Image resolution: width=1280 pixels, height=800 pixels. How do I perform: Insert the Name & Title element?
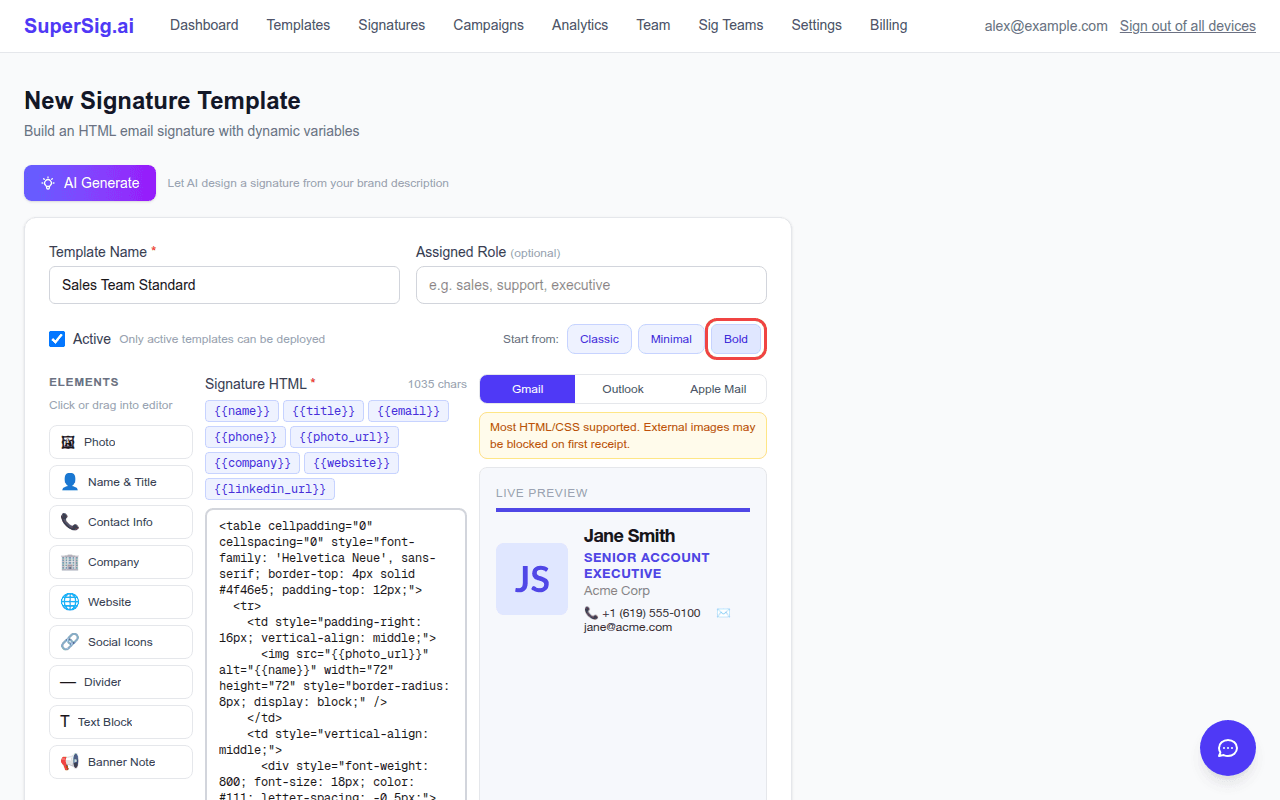(x=121, y=482)
